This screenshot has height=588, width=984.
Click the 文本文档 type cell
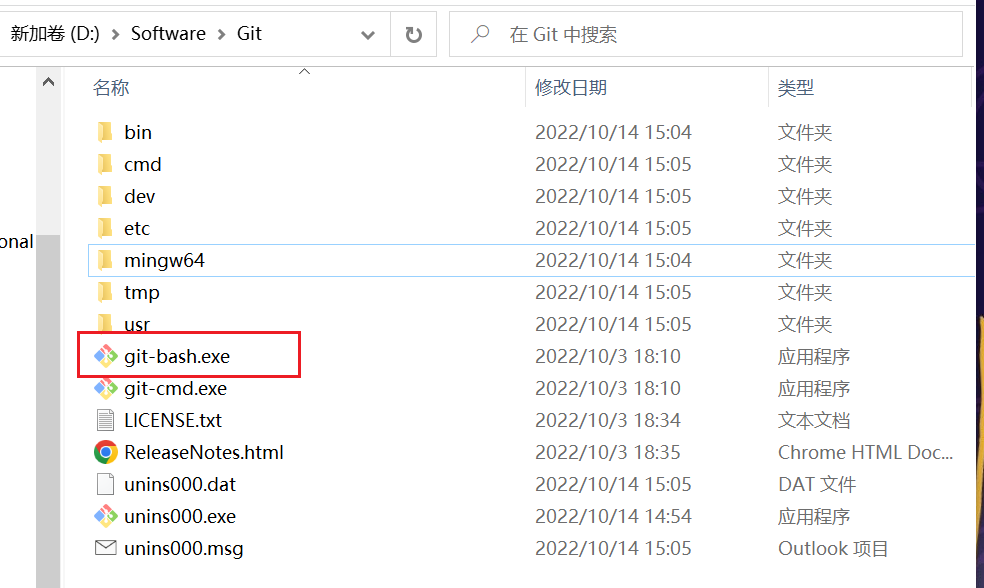pyautogui.click(x=814, y=420)
